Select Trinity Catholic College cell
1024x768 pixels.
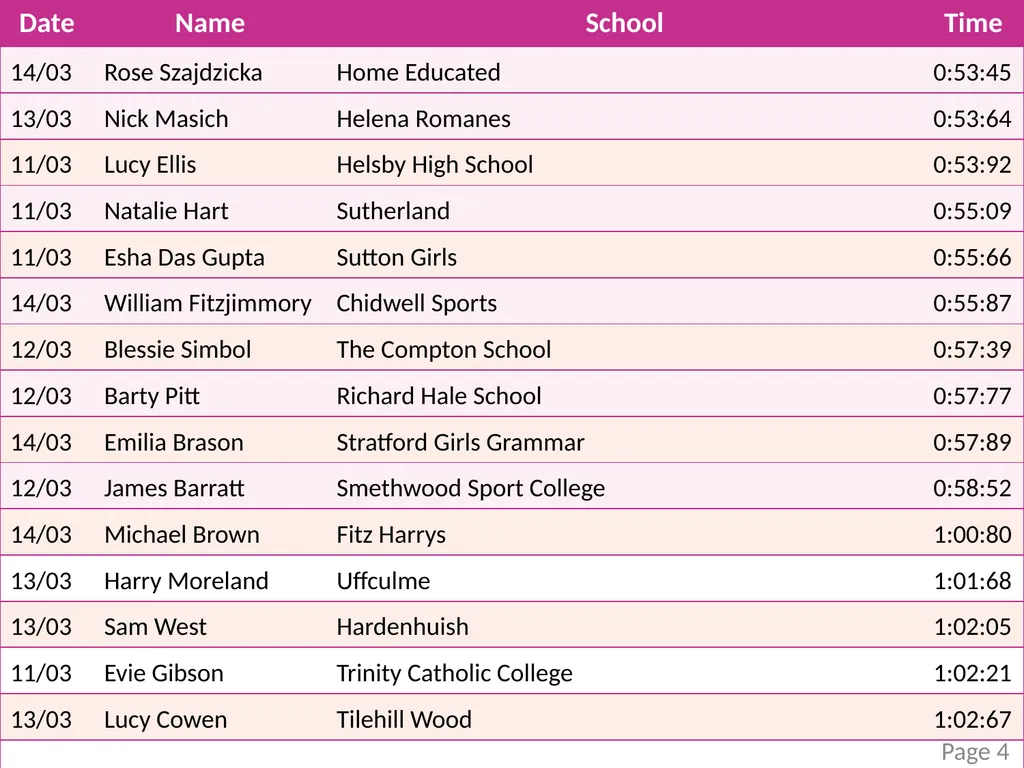coord(455,673)
